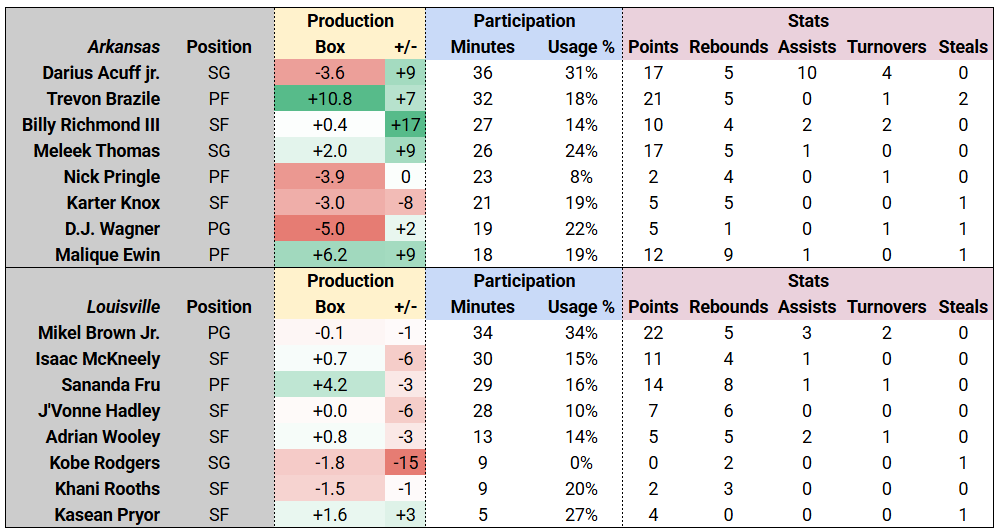Select D.J. Wagner's red -5.0 Box cell
Viewport: 996px width, 532px height.
pos(330,229)
